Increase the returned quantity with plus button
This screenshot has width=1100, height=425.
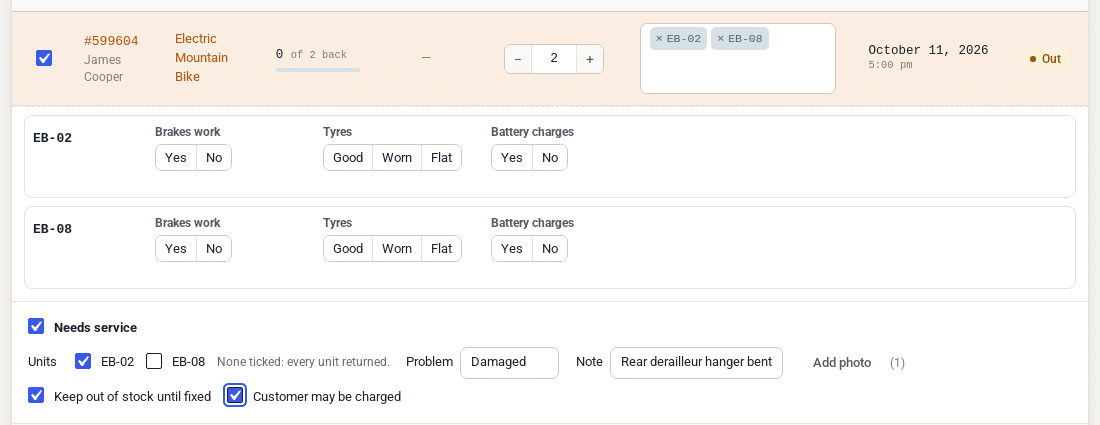click(590, 59)
